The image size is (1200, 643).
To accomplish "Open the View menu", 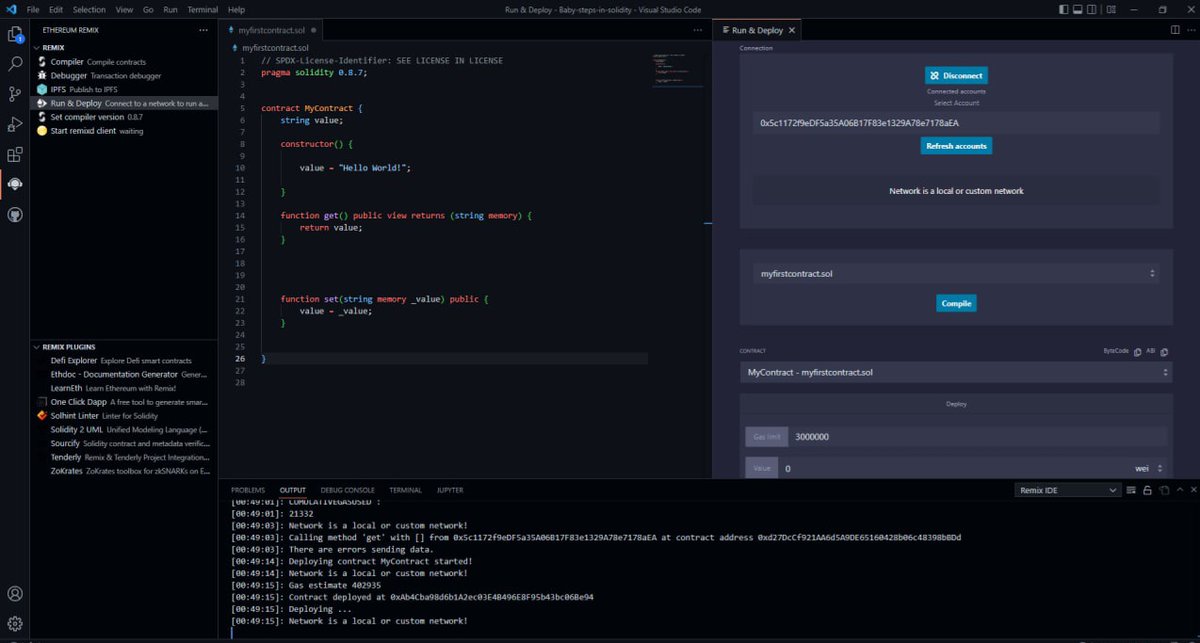I will point(124,9).
